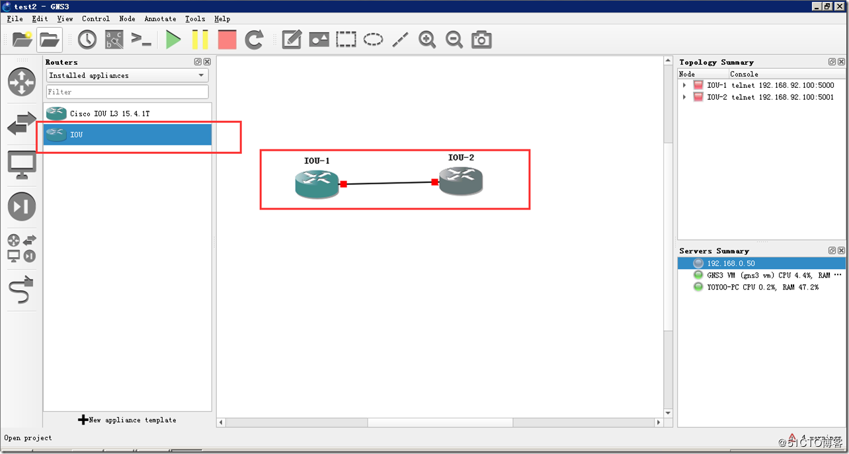Screen dimensions: 849x454
Task: Reload all devices icon
Action: 254,40
